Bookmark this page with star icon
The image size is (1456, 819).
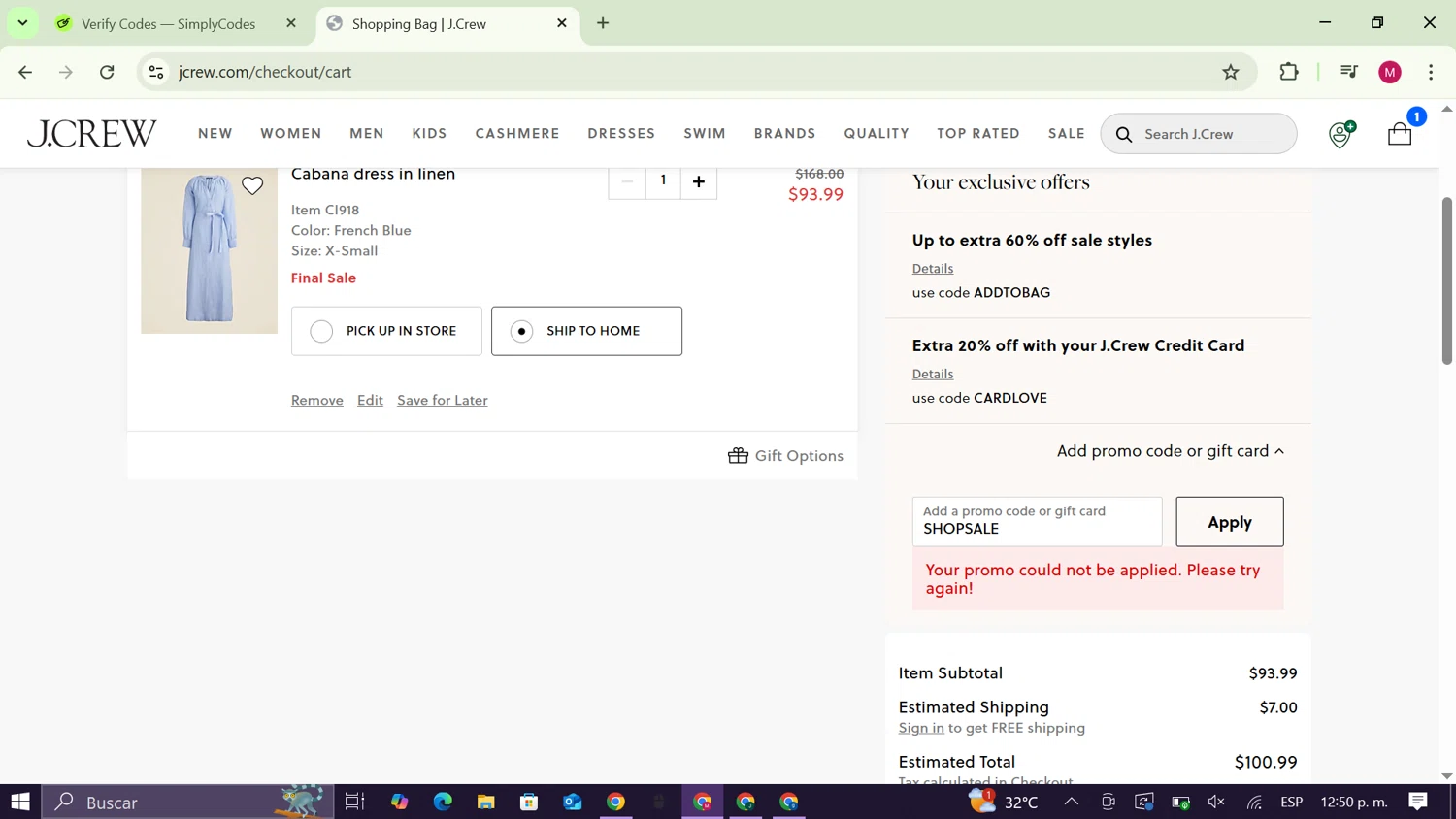tap(1231, 72)
